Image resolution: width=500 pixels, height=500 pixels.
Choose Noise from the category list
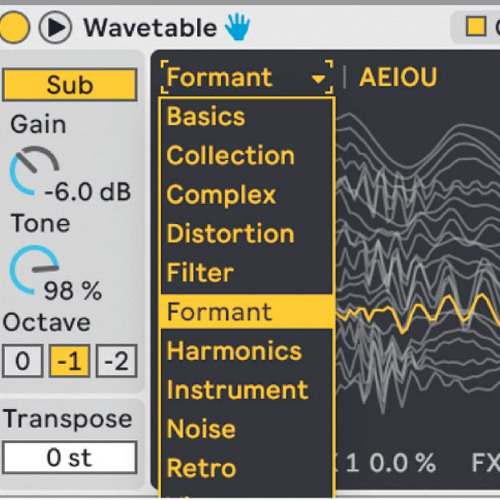247,429
